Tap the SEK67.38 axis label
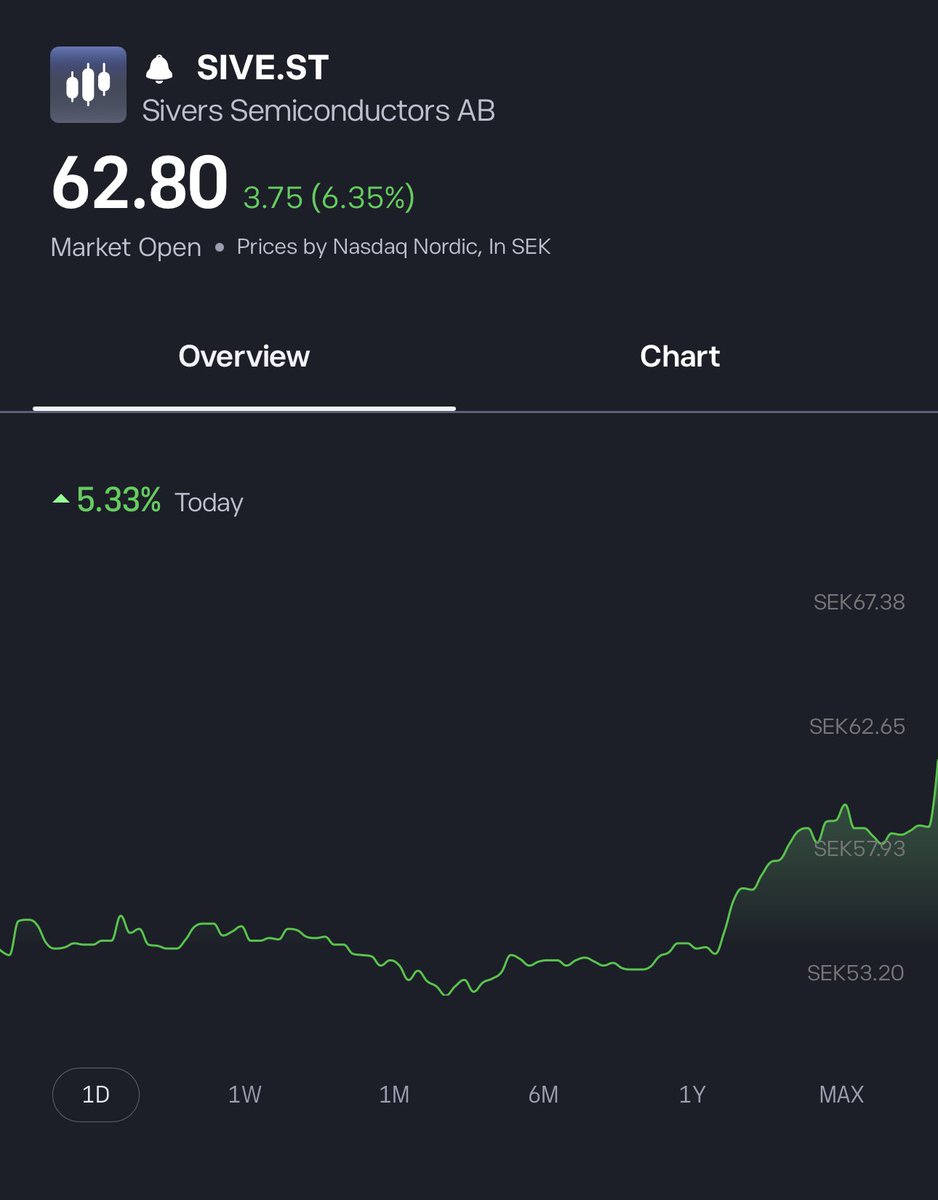This screenshot has width=938, height=1200. pos(859,602)
